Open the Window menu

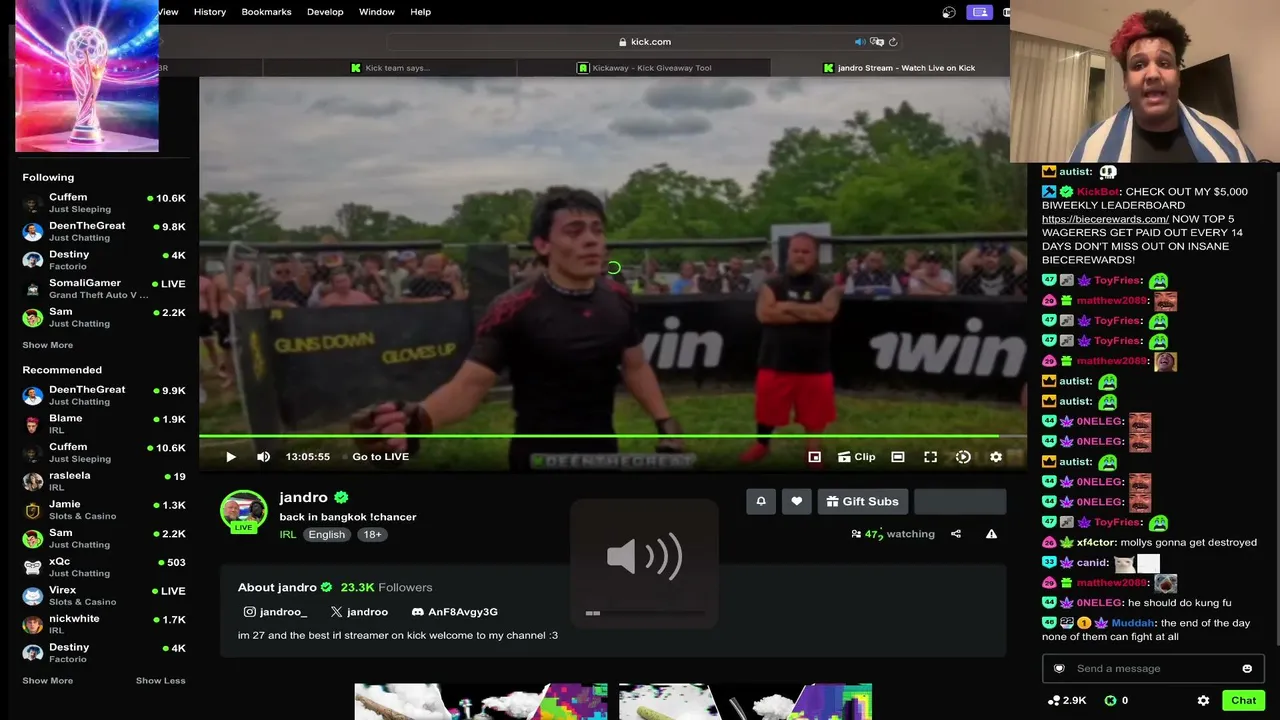377,12
